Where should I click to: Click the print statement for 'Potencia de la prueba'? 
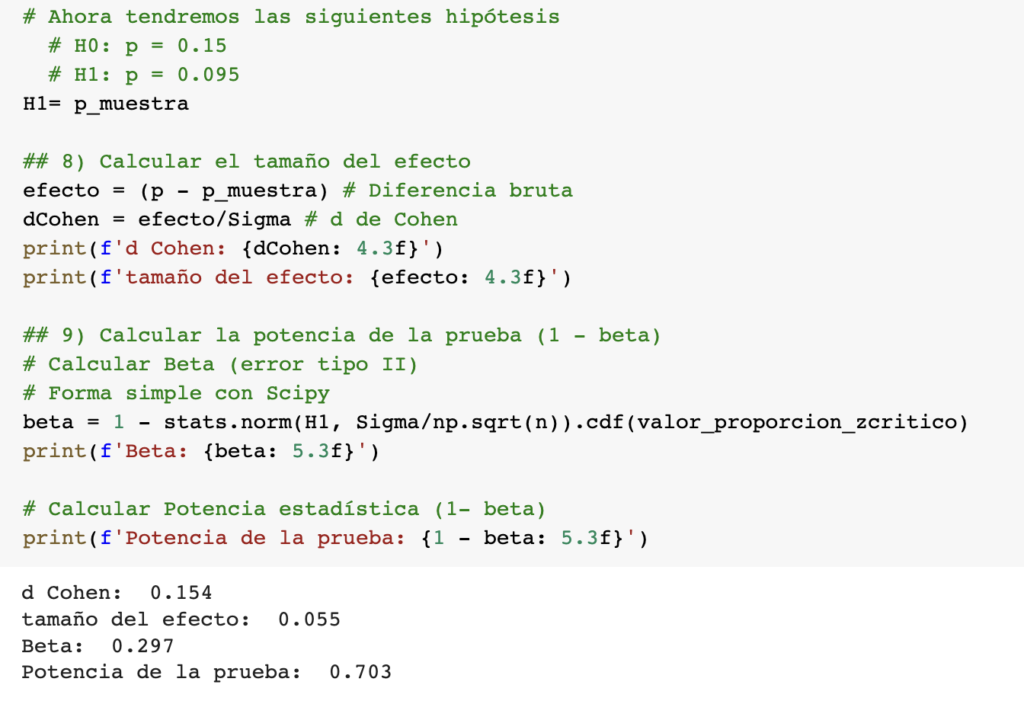click(x=335, y=539)
